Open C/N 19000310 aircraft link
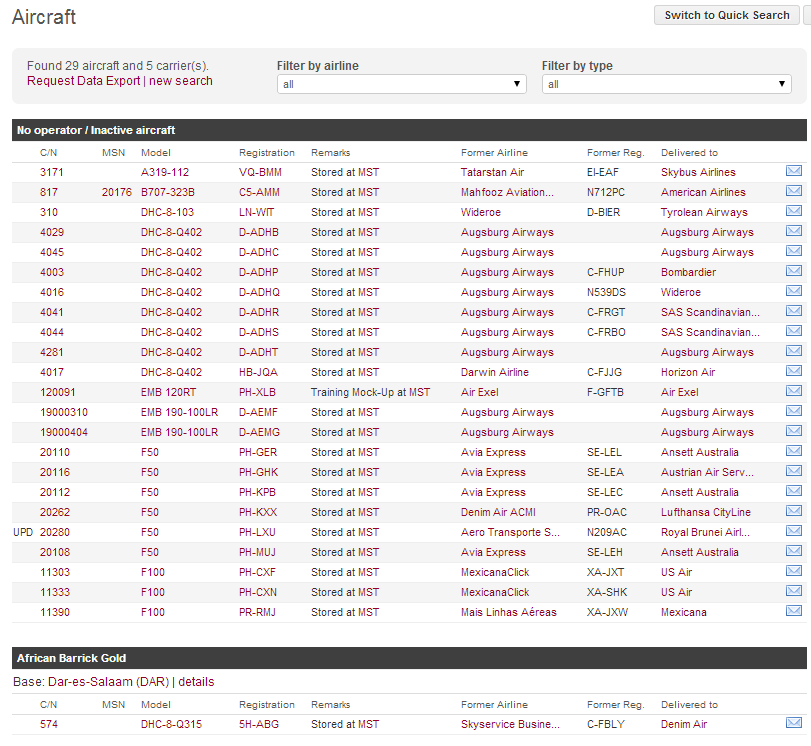 (64, 413)
